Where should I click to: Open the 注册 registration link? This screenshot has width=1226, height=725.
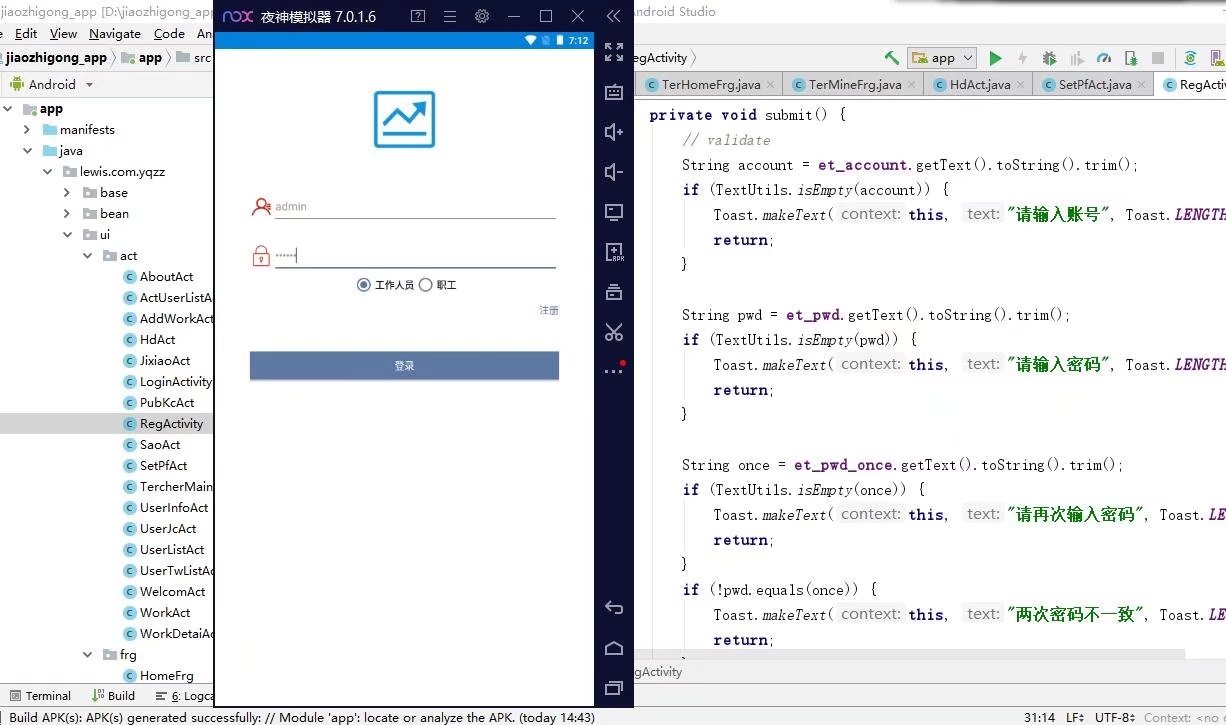[x=549, y=310]
